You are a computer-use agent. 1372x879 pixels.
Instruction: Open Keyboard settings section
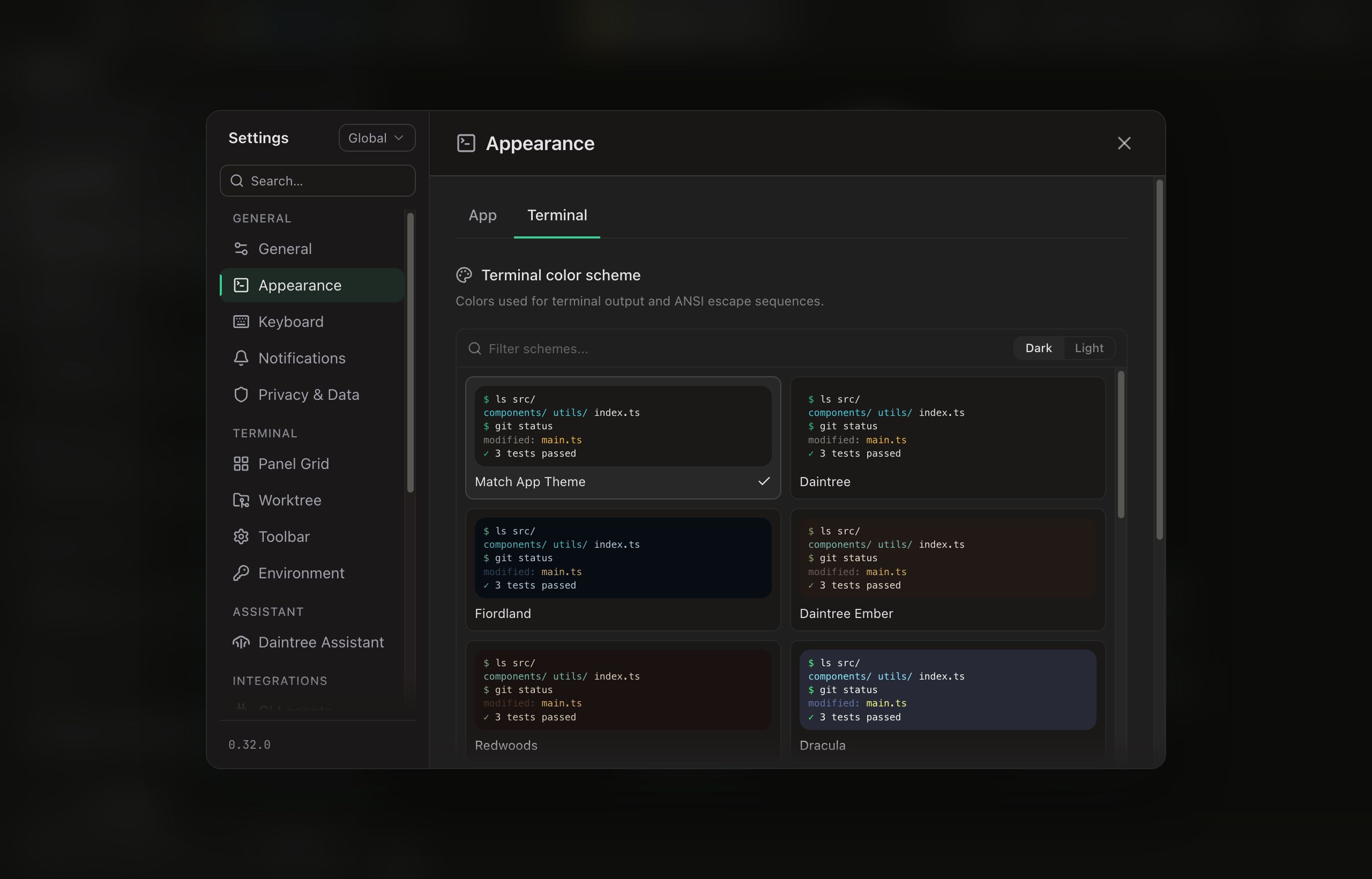click(312, 322)
